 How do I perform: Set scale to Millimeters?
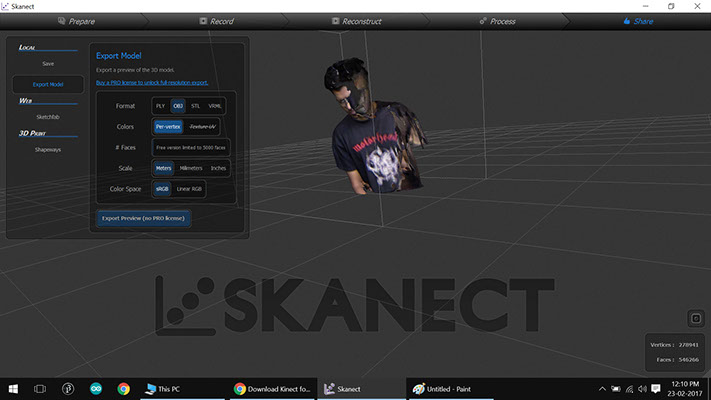191,168
